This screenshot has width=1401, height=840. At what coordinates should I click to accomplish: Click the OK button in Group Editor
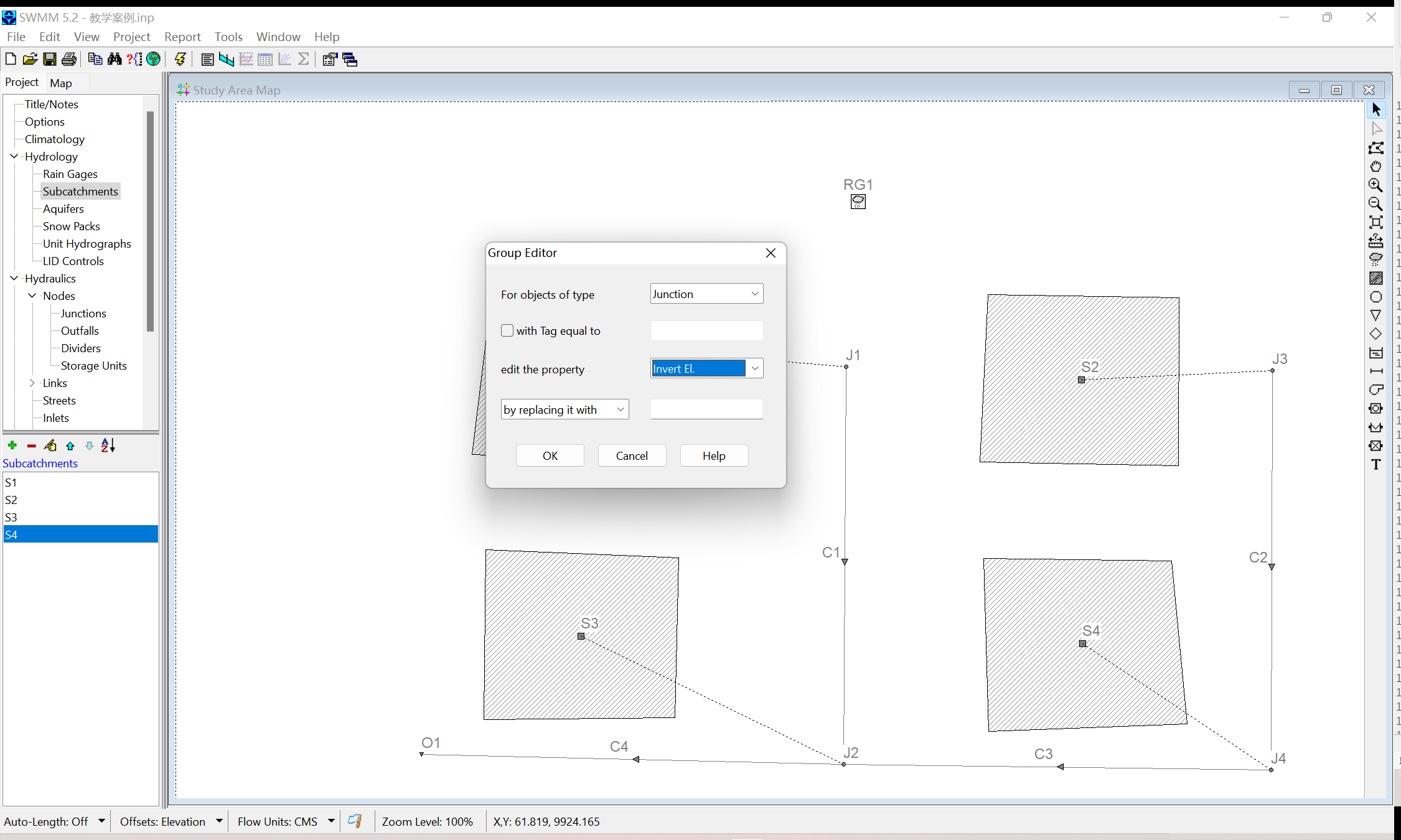click(550, 455)
